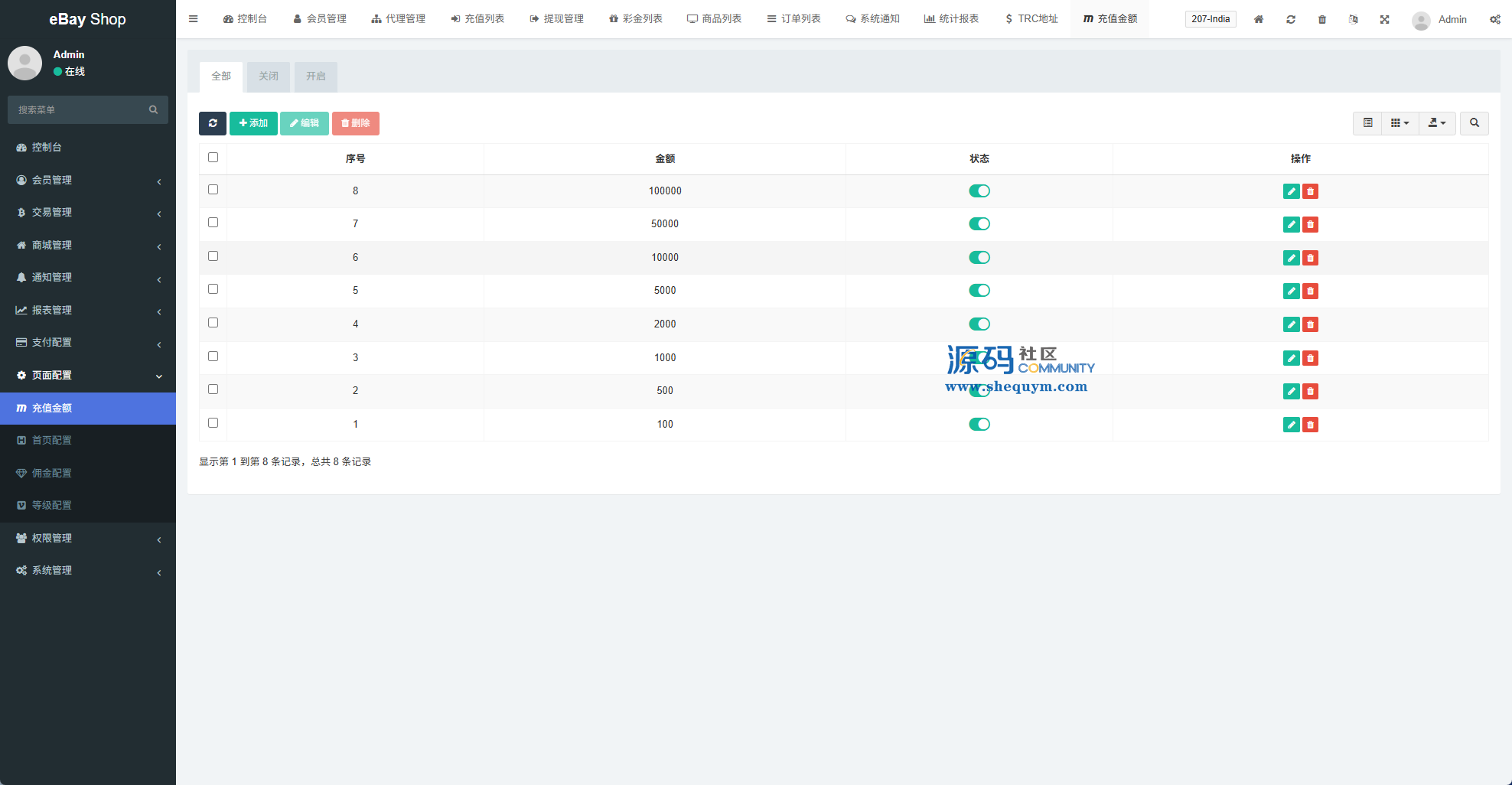
Task: Open the columns dropdown in table toolbar
Action: (1400, 123)
